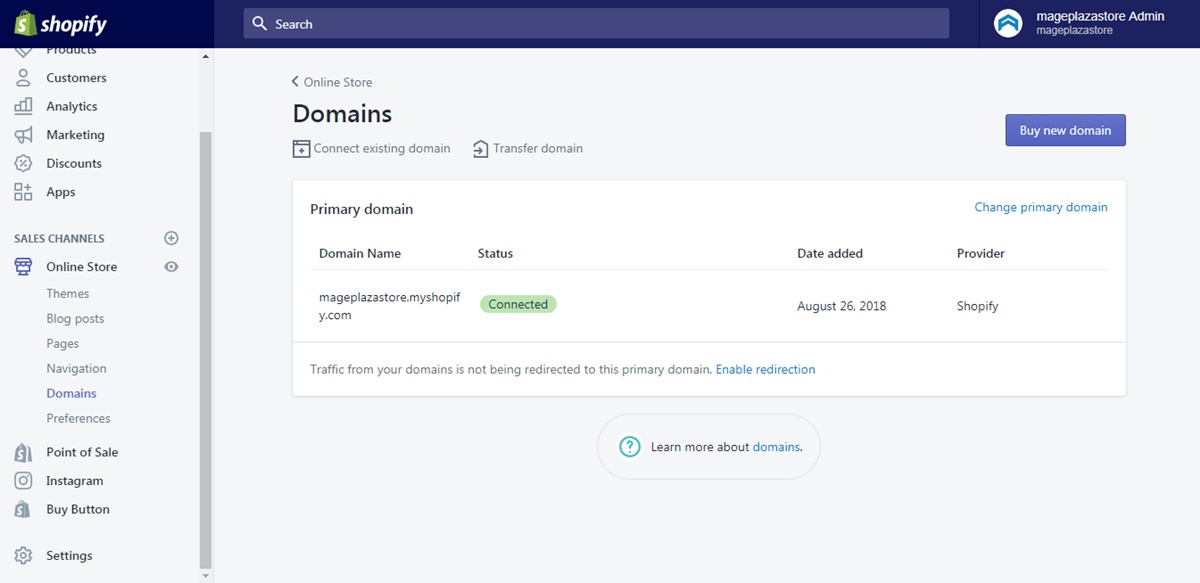This screenshot has width=1200, height=583.
Task: Click the Connect existing domain link
Action: point(382,149)
